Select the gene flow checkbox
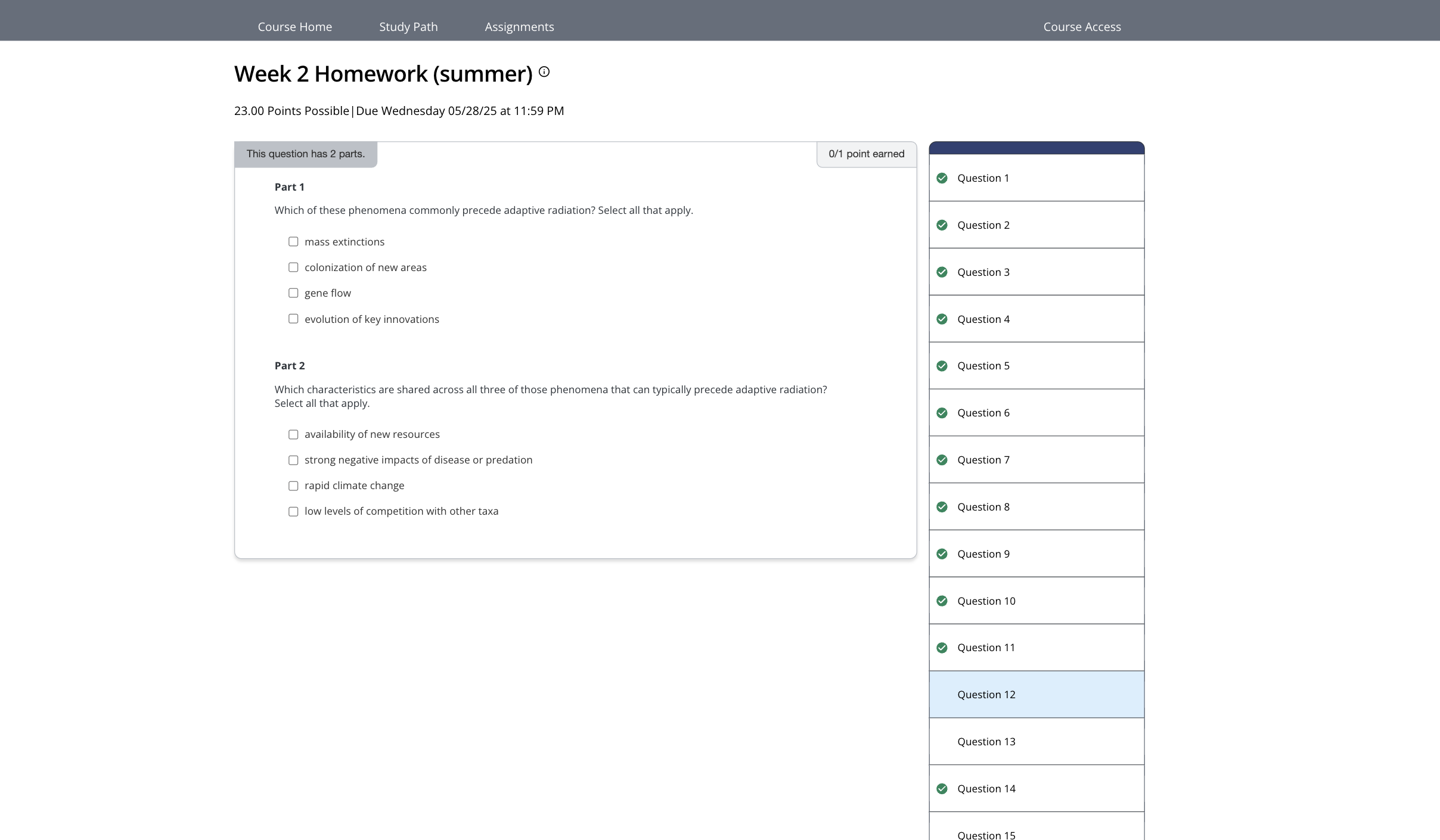The image size is (1440, 840). tap(293, 293)
